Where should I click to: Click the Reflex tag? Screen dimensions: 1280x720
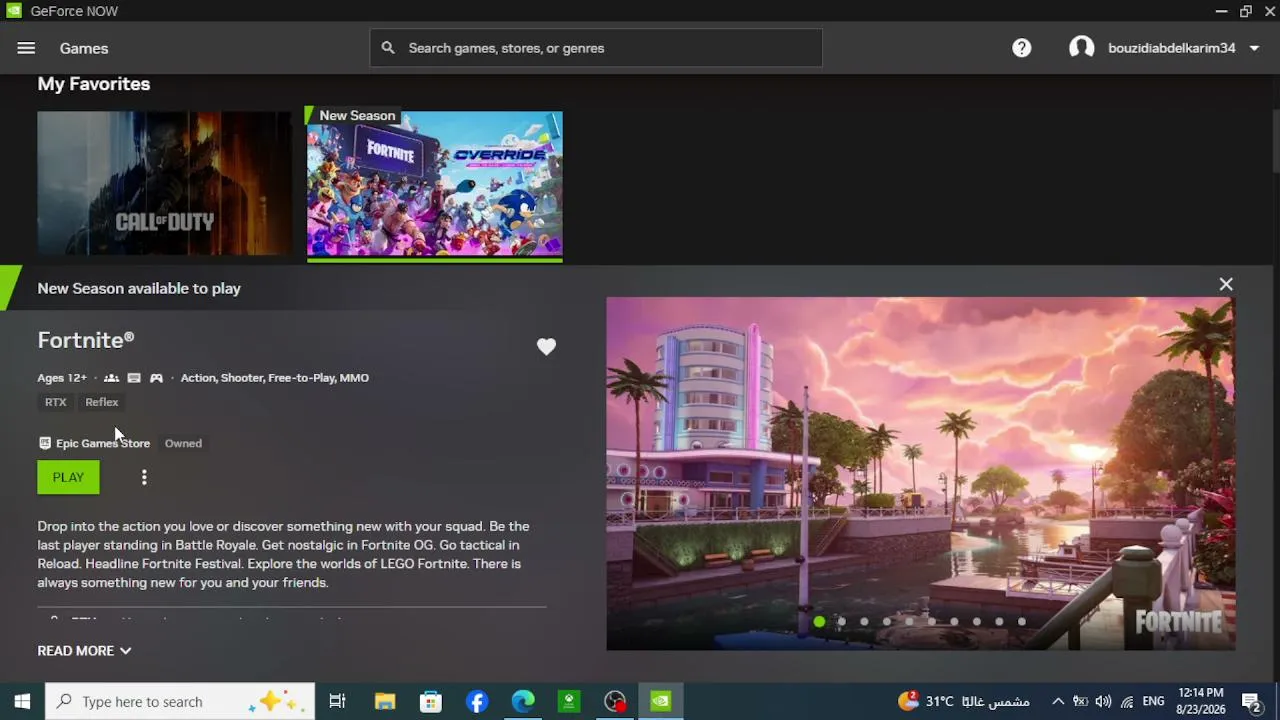(x=101, y=402)
